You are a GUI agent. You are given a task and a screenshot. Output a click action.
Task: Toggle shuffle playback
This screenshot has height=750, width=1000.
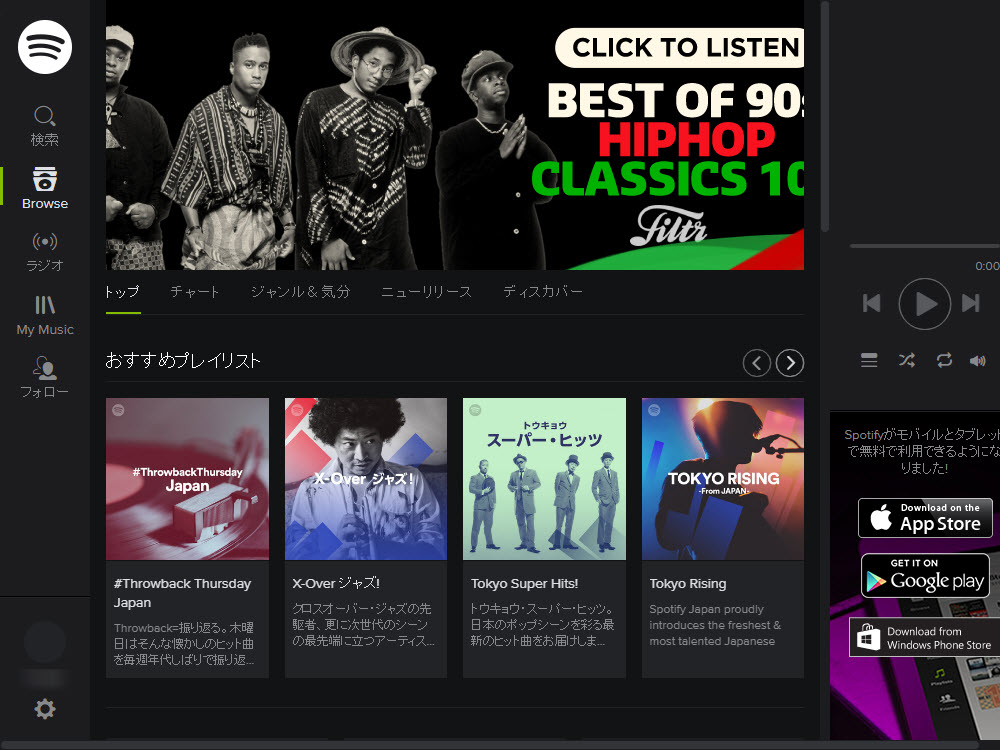click(906, 360)
